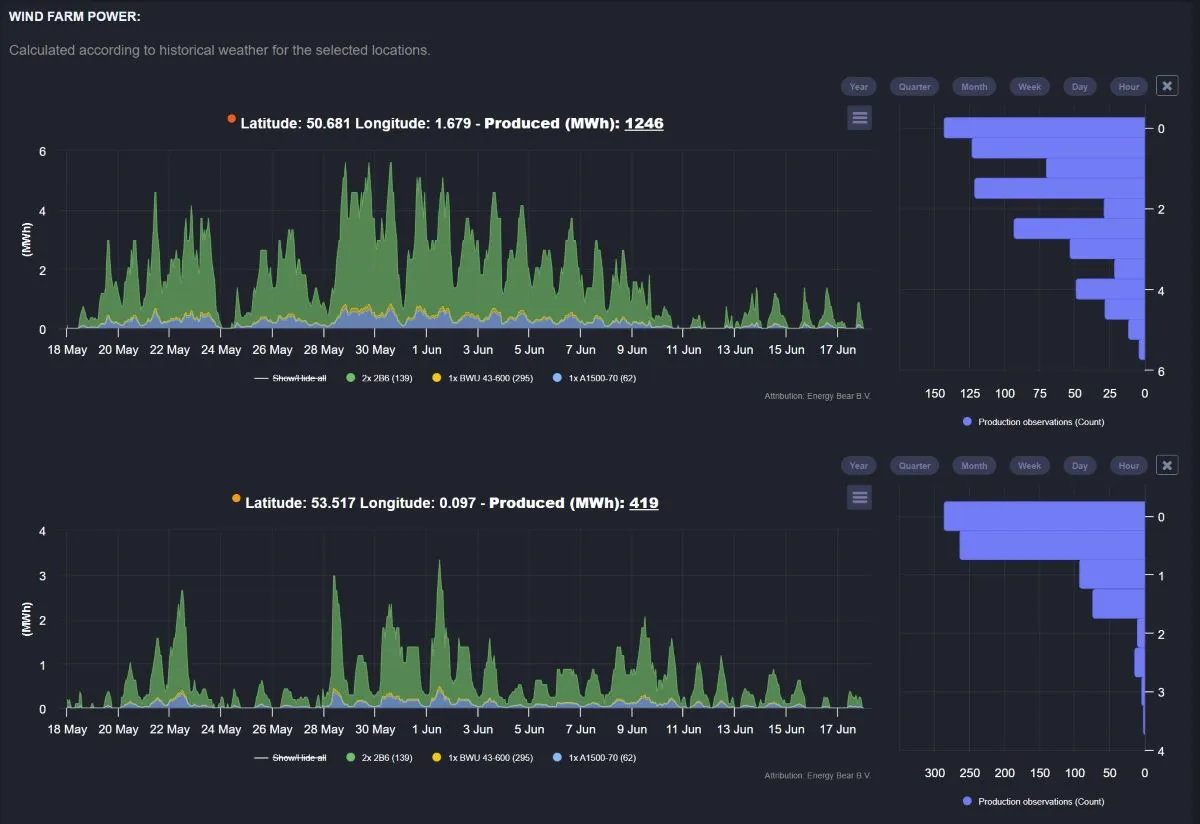Click the produced value 1246 link
The width and height of the screenshot is (1200, 824).
[x=644, y=123]
